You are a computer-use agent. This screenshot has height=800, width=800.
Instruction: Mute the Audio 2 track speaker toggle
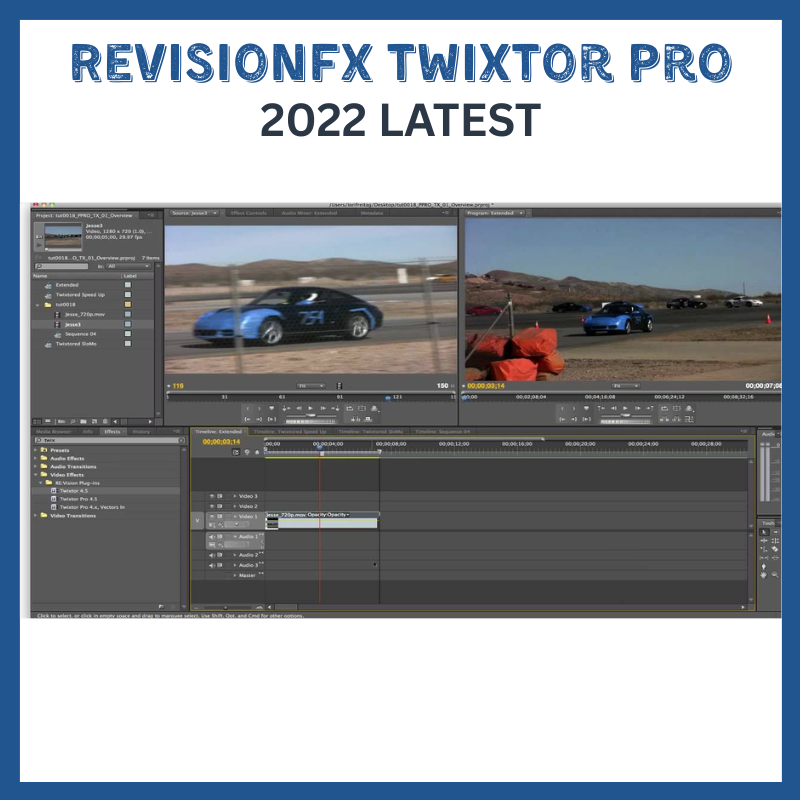[x=212, y=555]
